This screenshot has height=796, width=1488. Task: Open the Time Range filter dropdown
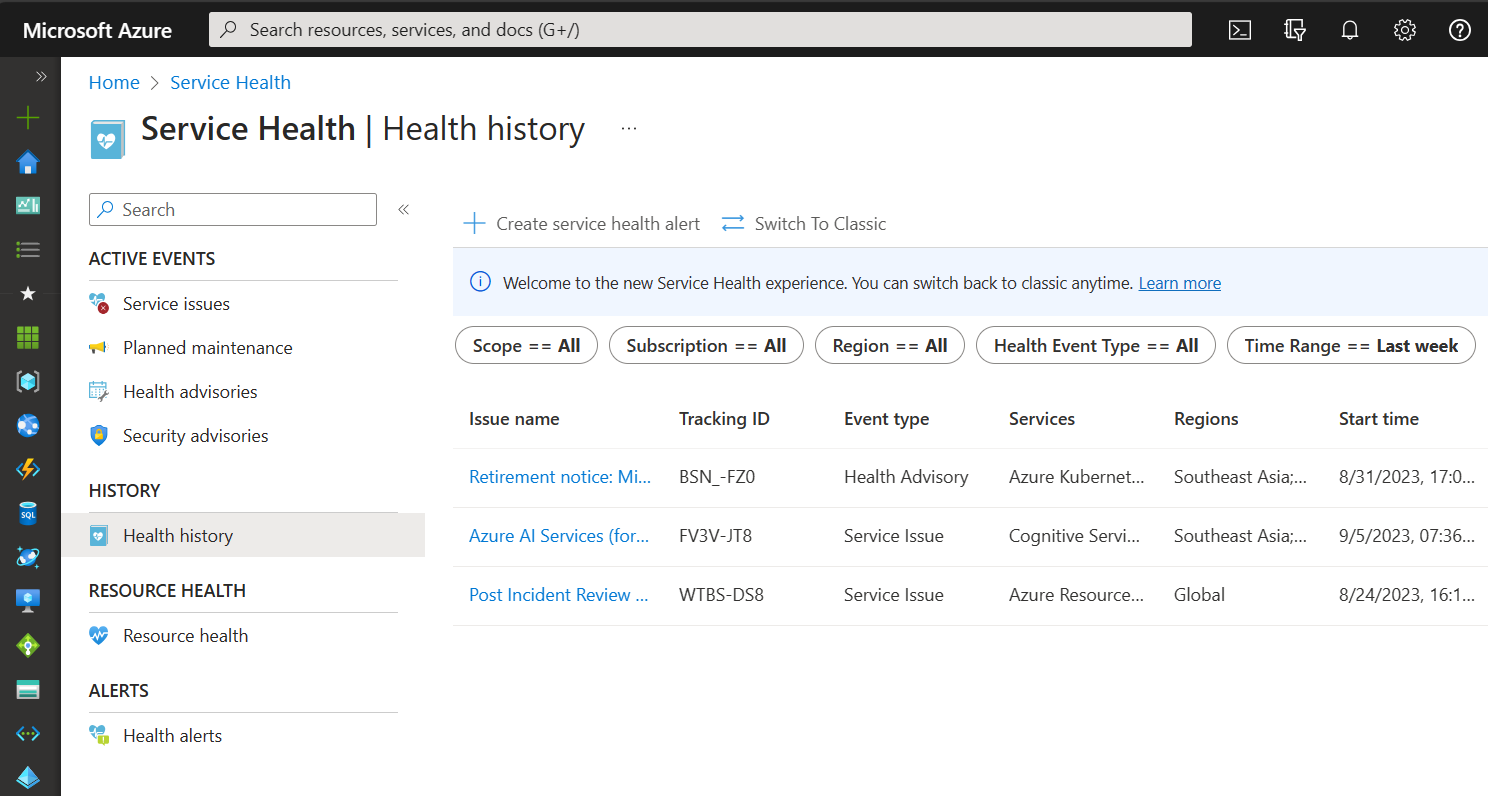1350,346
